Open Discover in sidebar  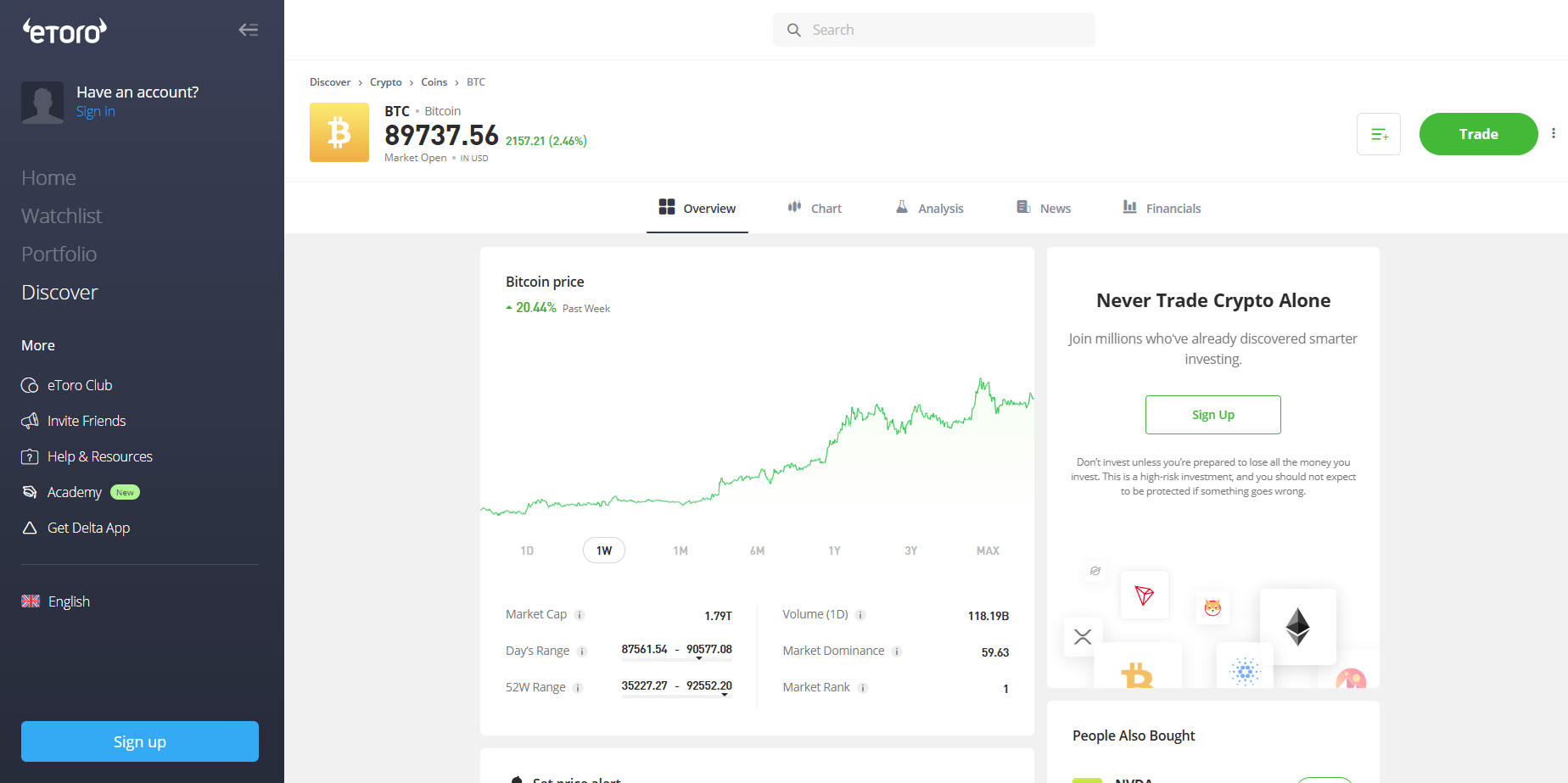pyautogui.click(x=60, y=293)
